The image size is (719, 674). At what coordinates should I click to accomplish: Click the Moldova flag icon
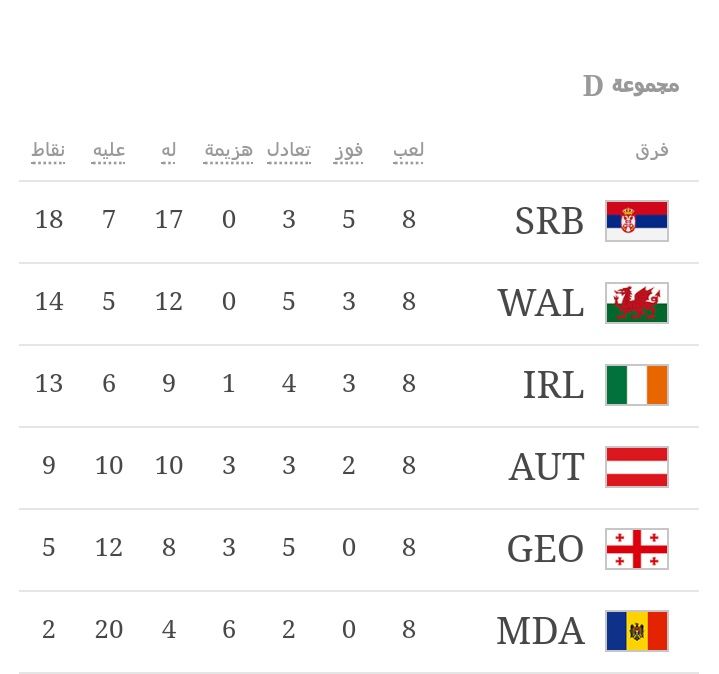point(637,631)
